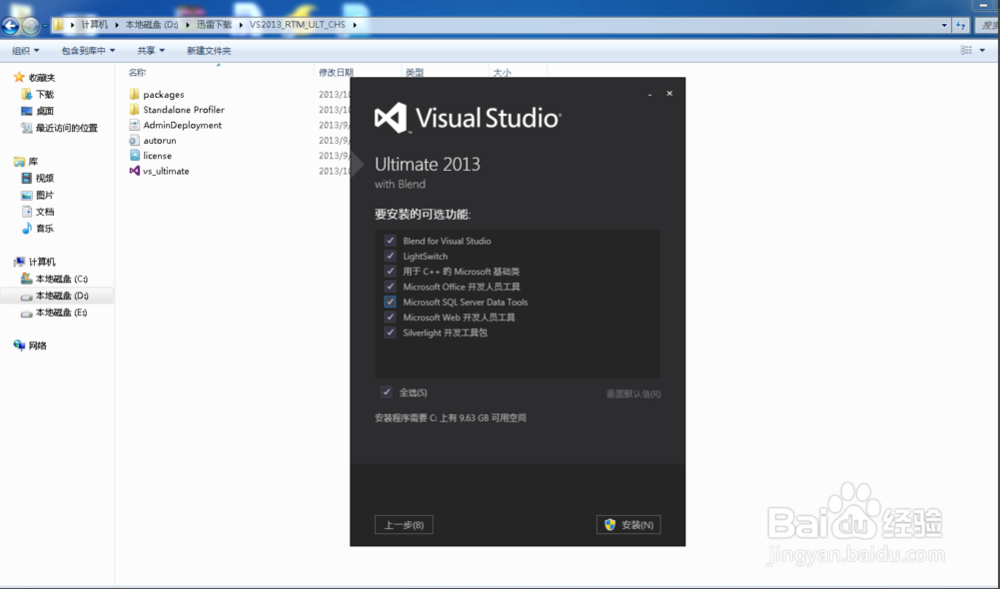Uncheck Blend for Visual Studio
The image size is (1000, 589).
pyautogui.click(x=390, y=240)
